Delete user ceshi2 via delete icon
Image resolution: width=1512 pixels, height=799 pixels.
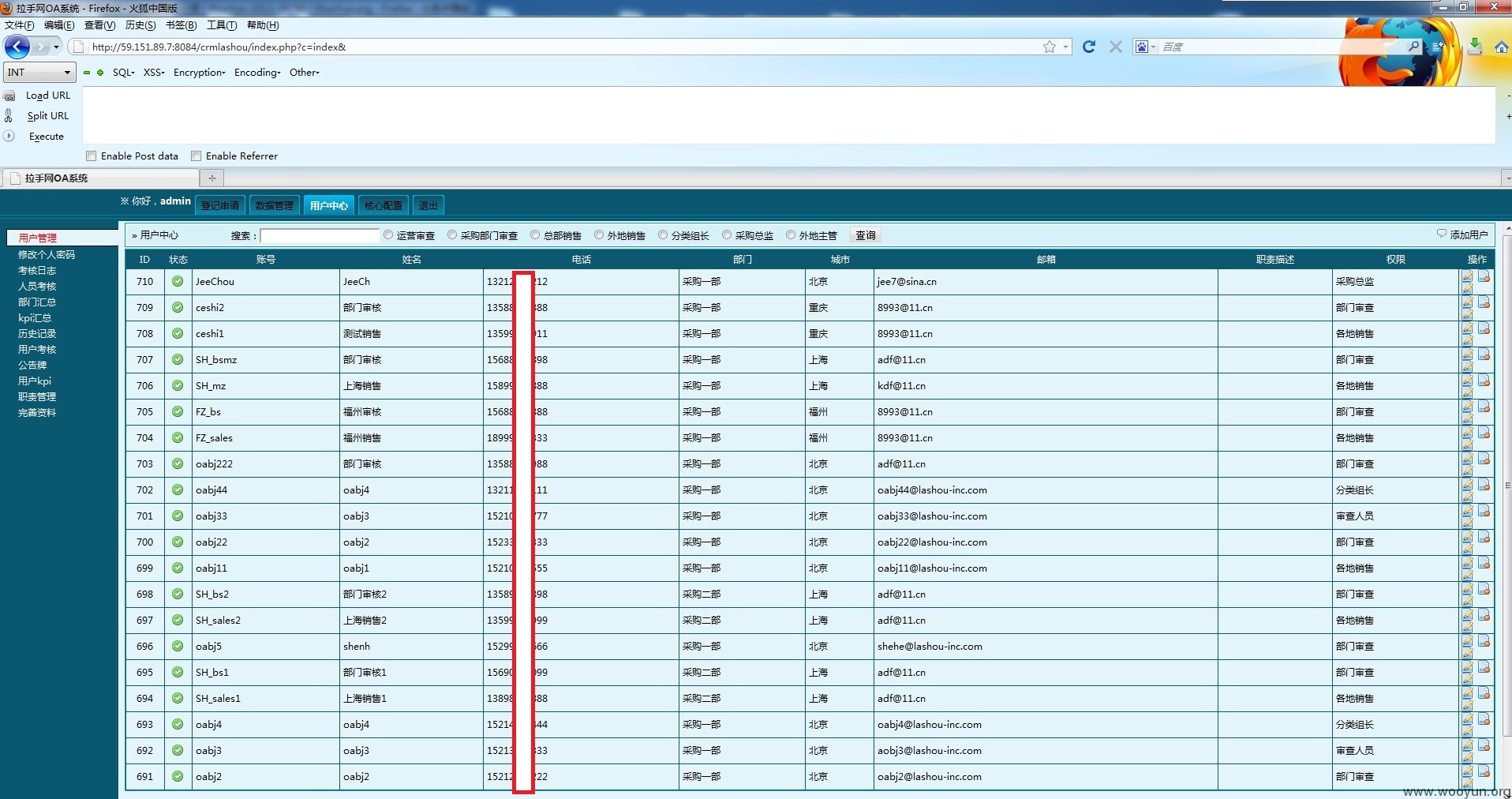[1484, 302]
